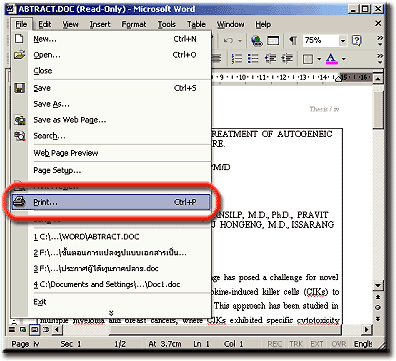
Task: Apply numbered list formatting
Action: [x=237, y=59]
